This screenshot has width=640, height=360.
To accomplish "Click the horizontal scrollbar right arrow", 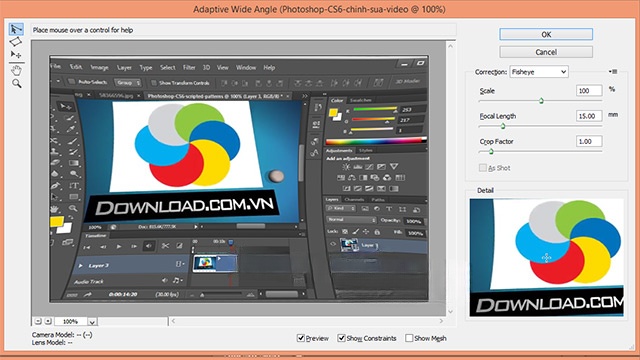I will (x=441, y=321).
